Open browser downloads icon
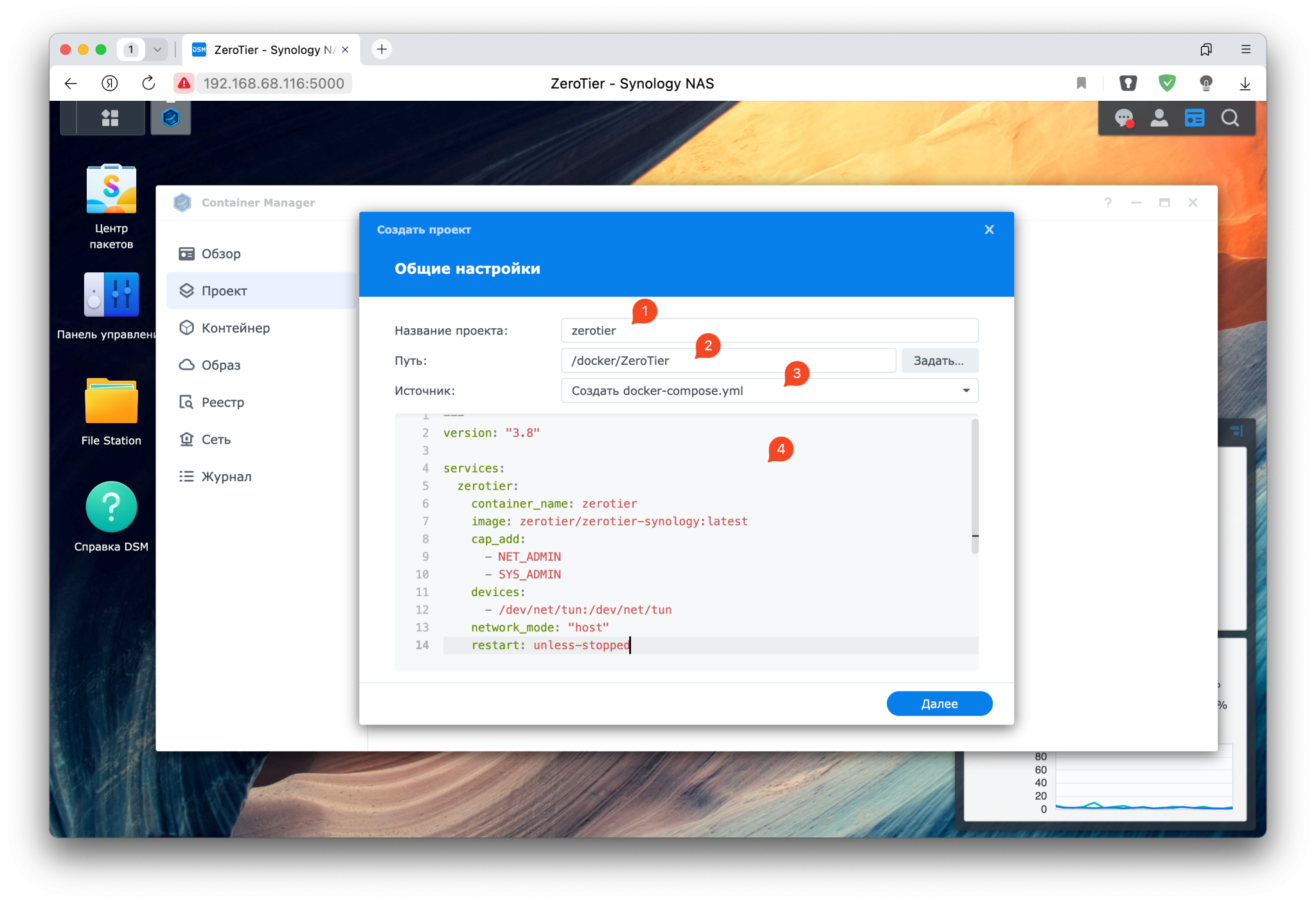Screen dimensions: 1316x903 pyautogui.click(x=1245, y=83)
